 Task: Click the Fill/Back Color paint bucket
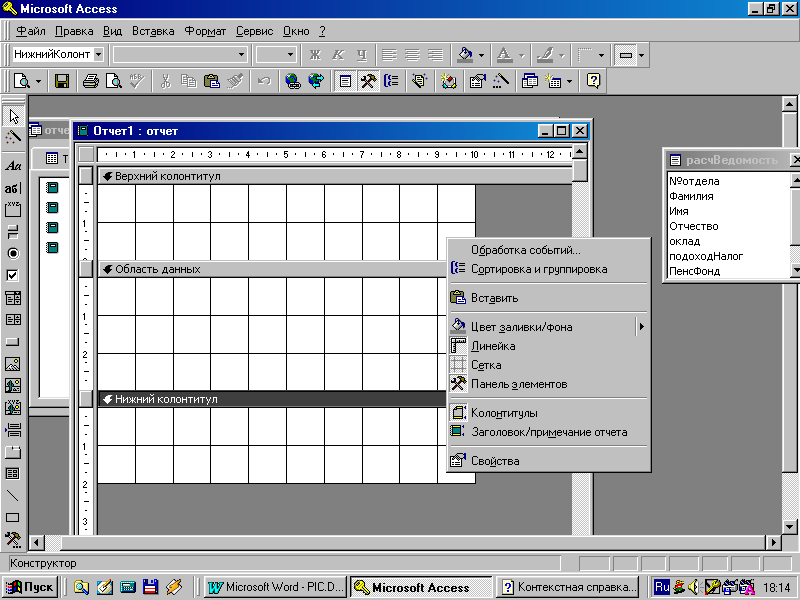[465, 55]
